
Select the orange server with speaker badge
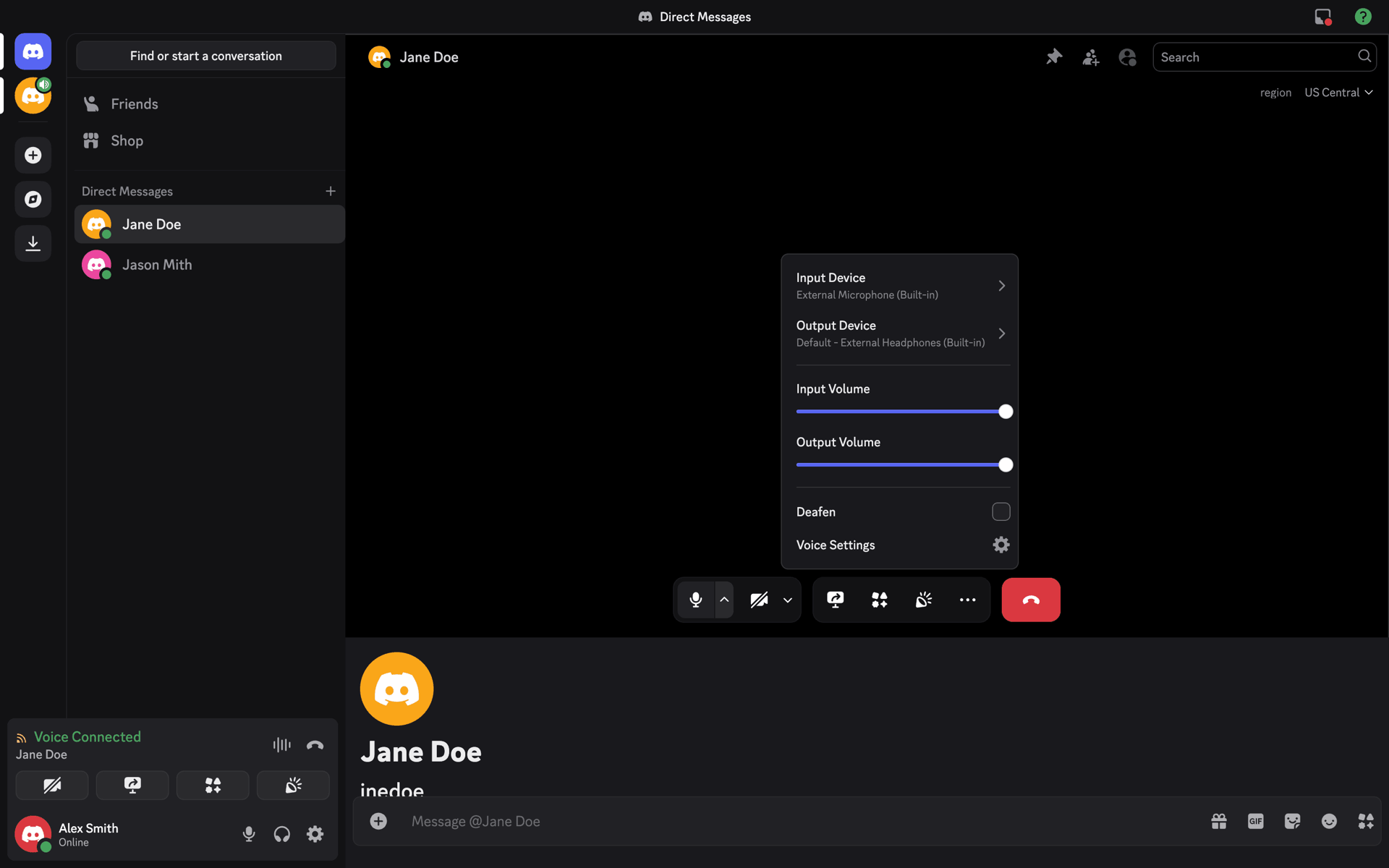click(x=33, y=95)
